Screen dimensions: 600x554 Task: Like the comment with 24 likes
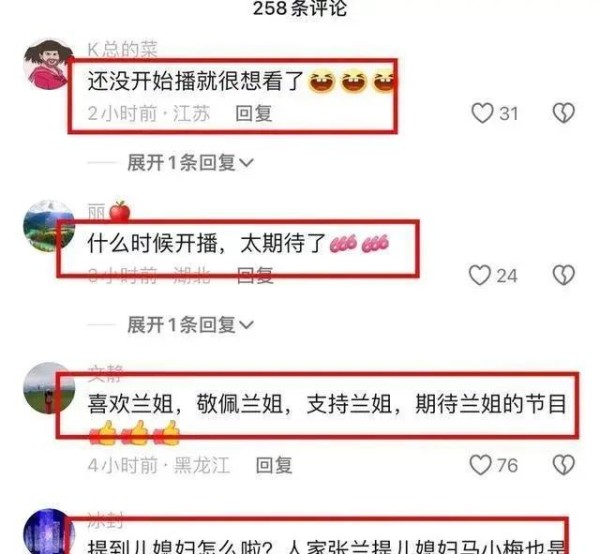click(480, 275)
